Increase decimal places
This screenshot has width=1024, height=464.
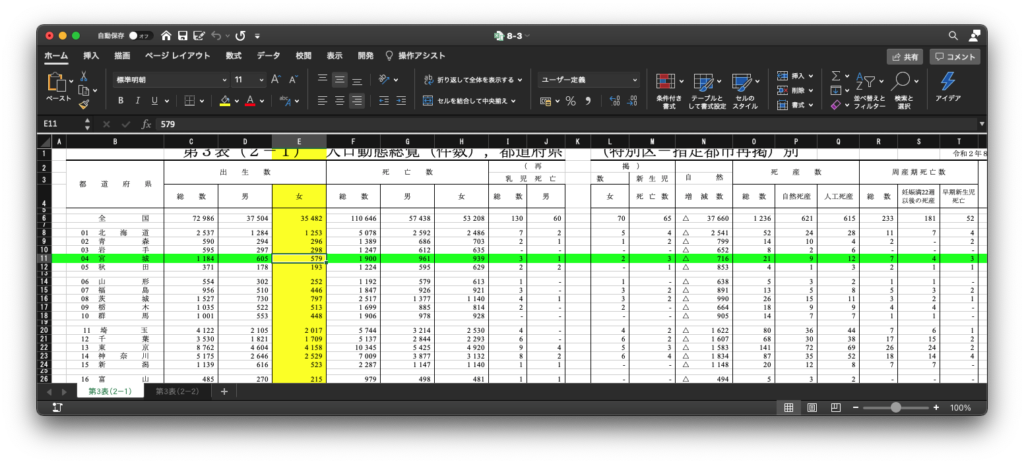click(615, 101)
